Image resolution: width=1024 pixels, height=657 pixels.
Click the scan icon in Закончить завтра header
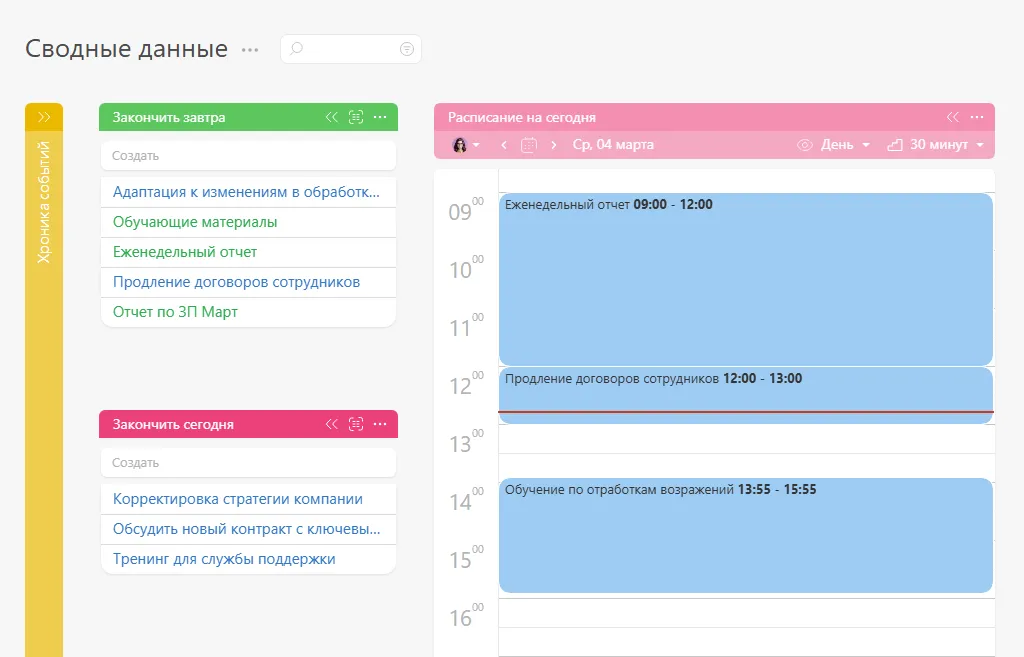tap(355, 117)
